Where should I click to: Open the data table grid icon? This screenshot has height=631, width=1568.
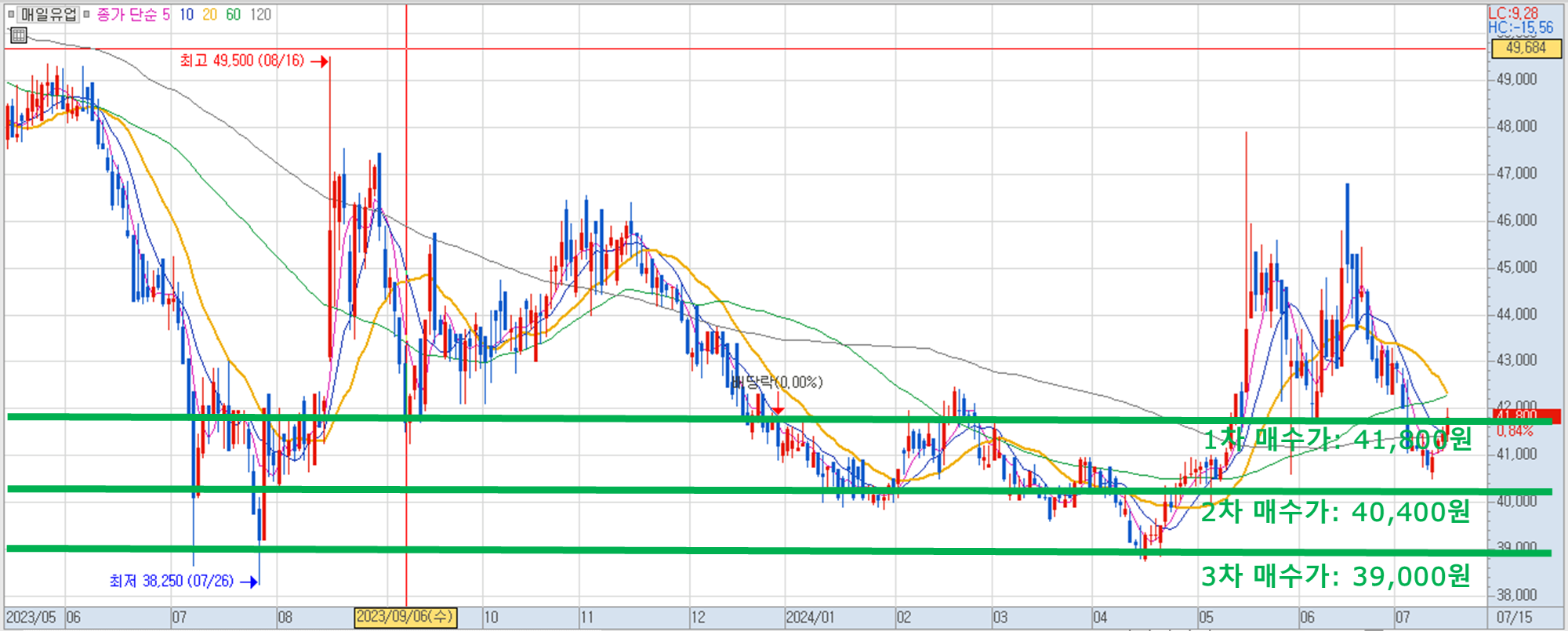click(x=19, y=35)
